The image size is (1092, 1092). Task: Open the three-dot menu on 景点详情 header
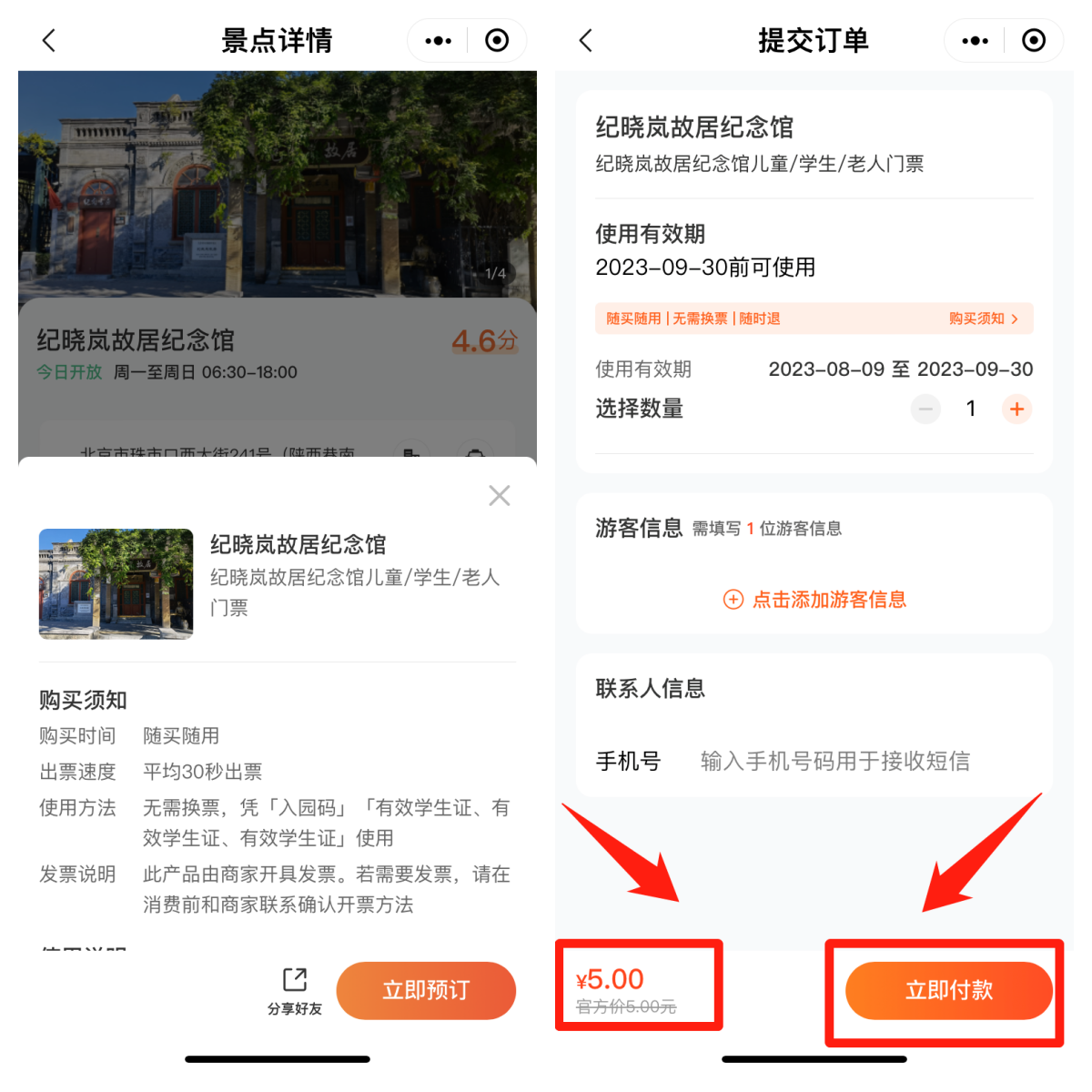point(438,40)
